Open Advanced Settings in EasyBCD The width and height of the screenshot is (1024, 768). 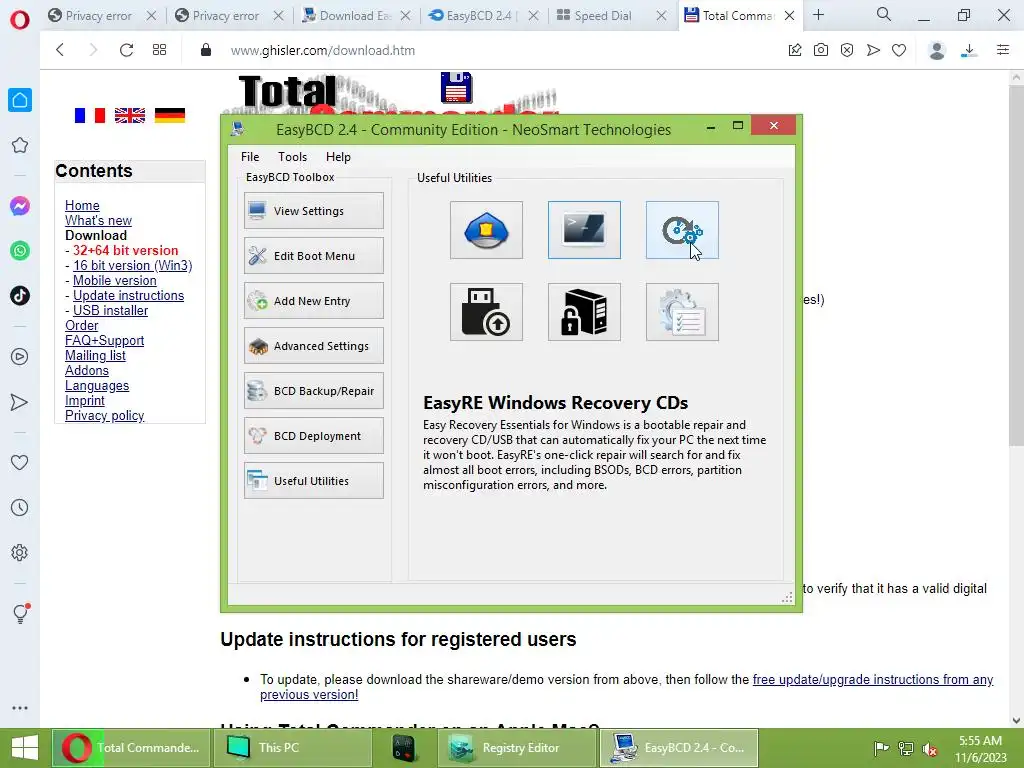[313, 345]
